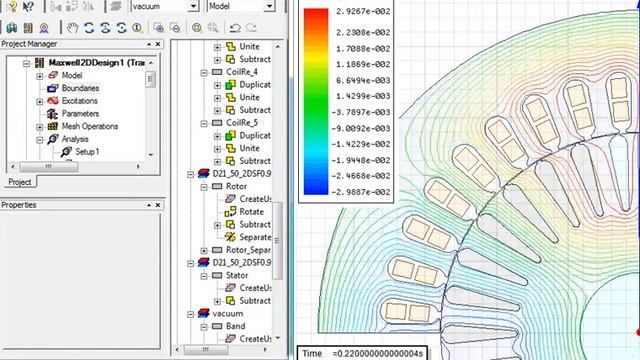Click the Mesh Operations icon

[53, 126]
